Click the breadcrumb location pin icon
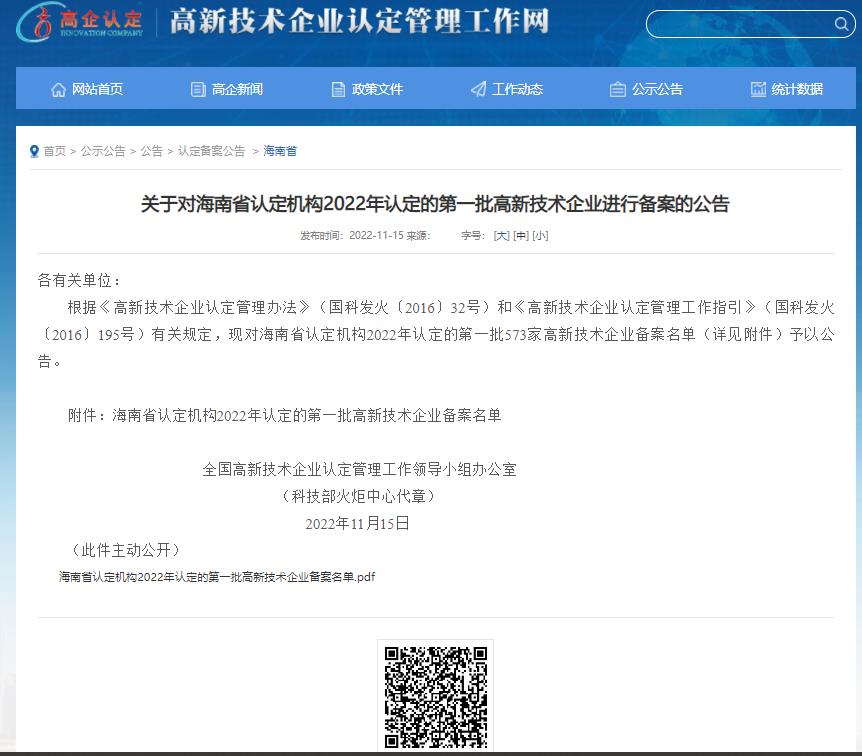Screen dimensions: 862x756 35,151
